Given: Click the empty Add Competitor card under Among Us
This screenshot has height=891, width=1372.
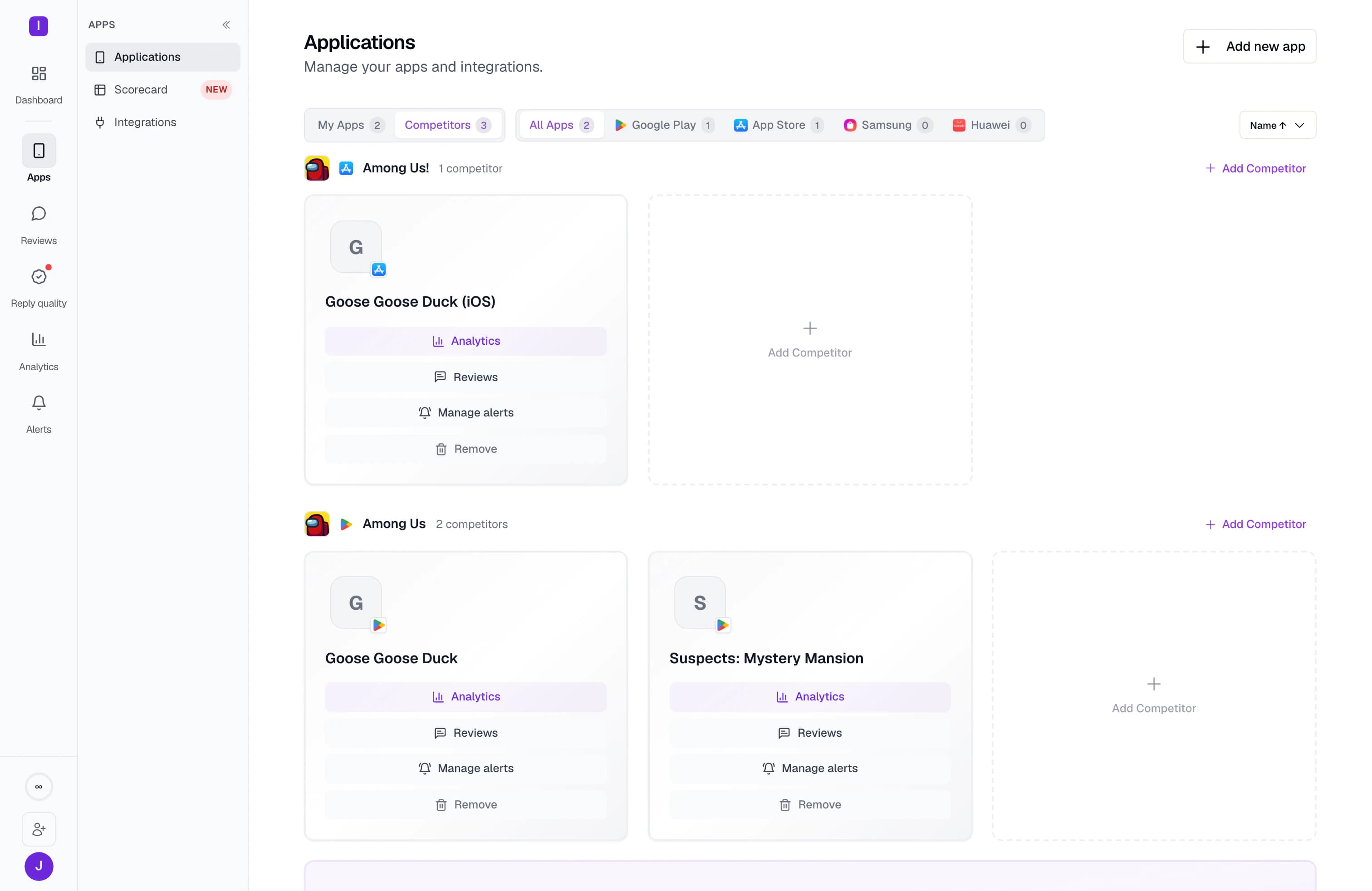Looking at the screenshot, I should [x=1153, y=695].
